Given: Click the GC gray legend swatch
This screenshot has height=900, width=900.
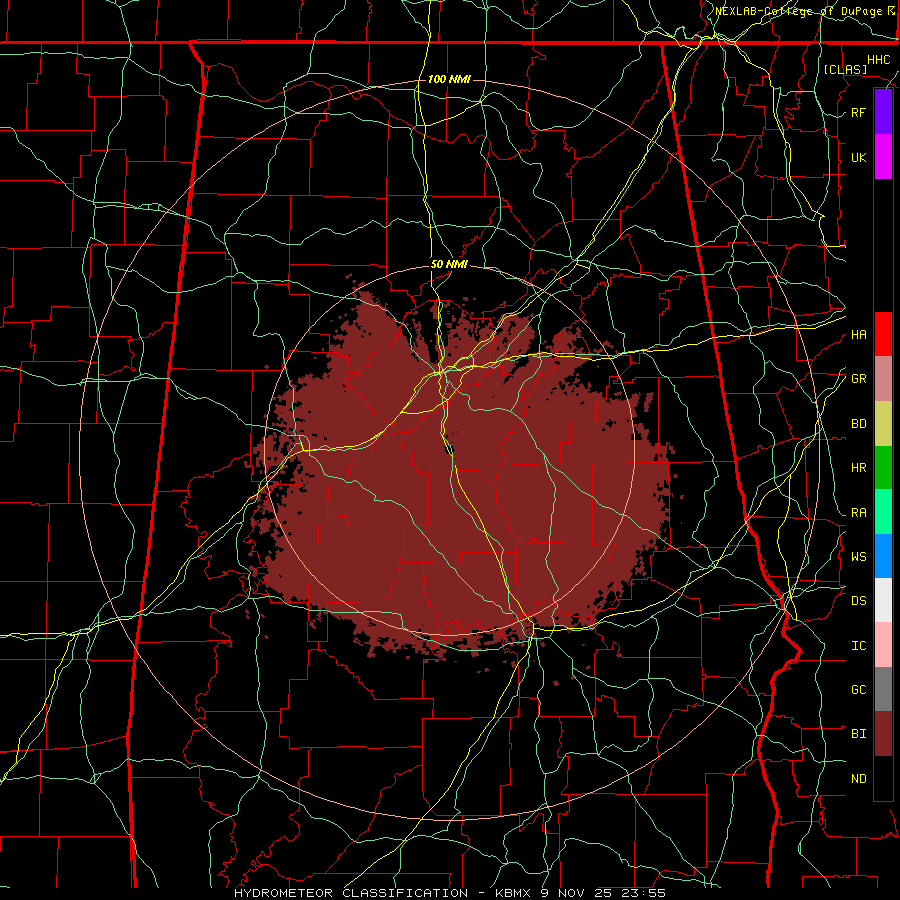Looking at the screenshot, I should point(883,689).
